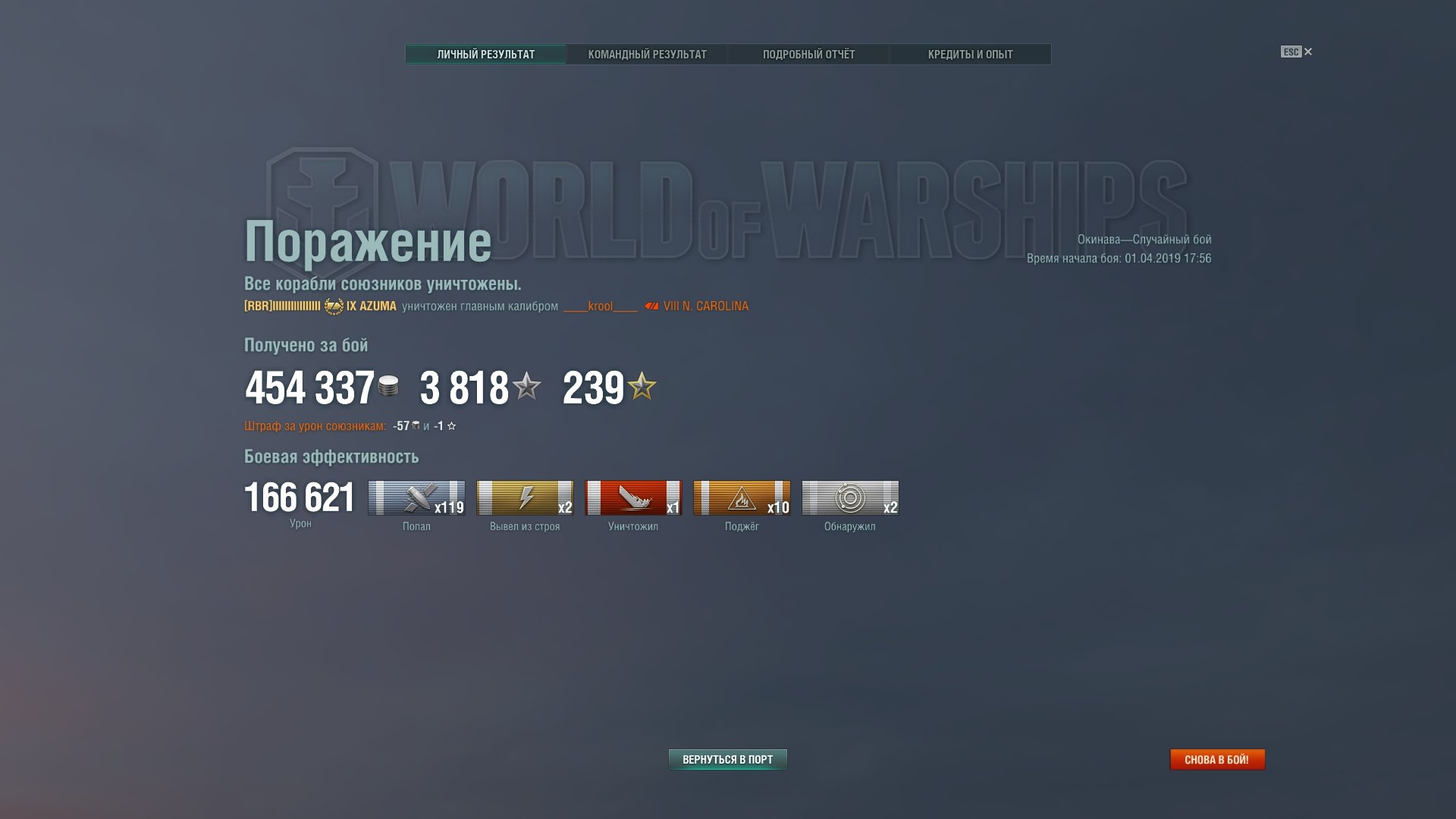Click the gold free experience star
The width and height of the screenshot is (1456, 819).
click(642, 386)
